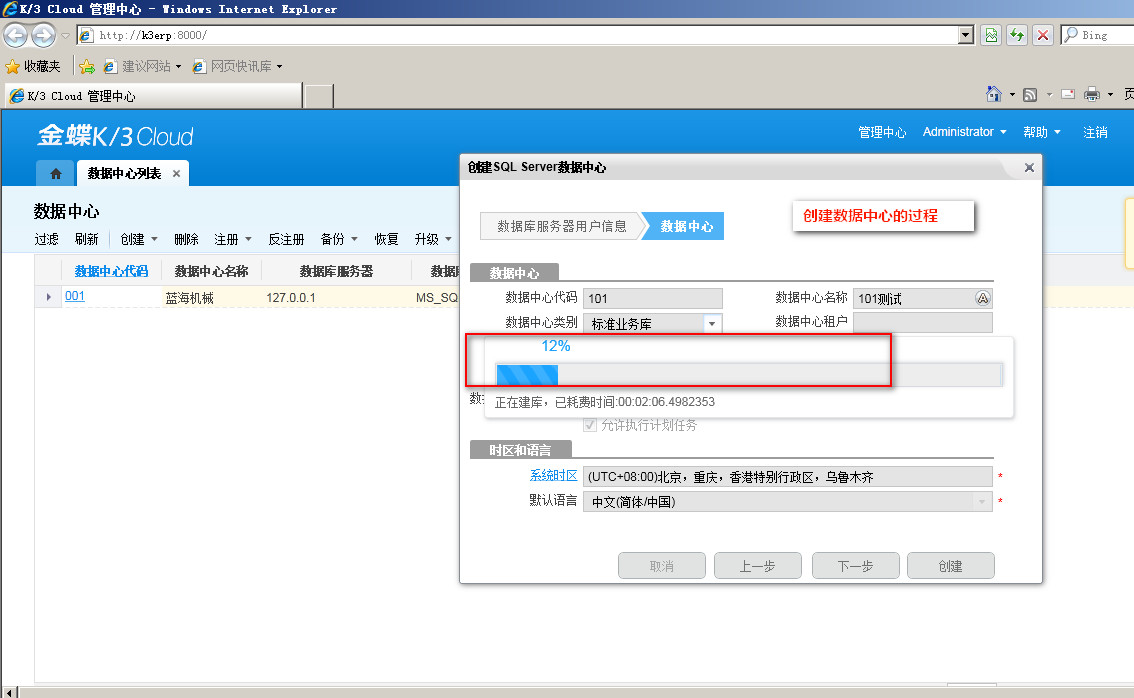Click the address bar URL field

click(518, 35)
